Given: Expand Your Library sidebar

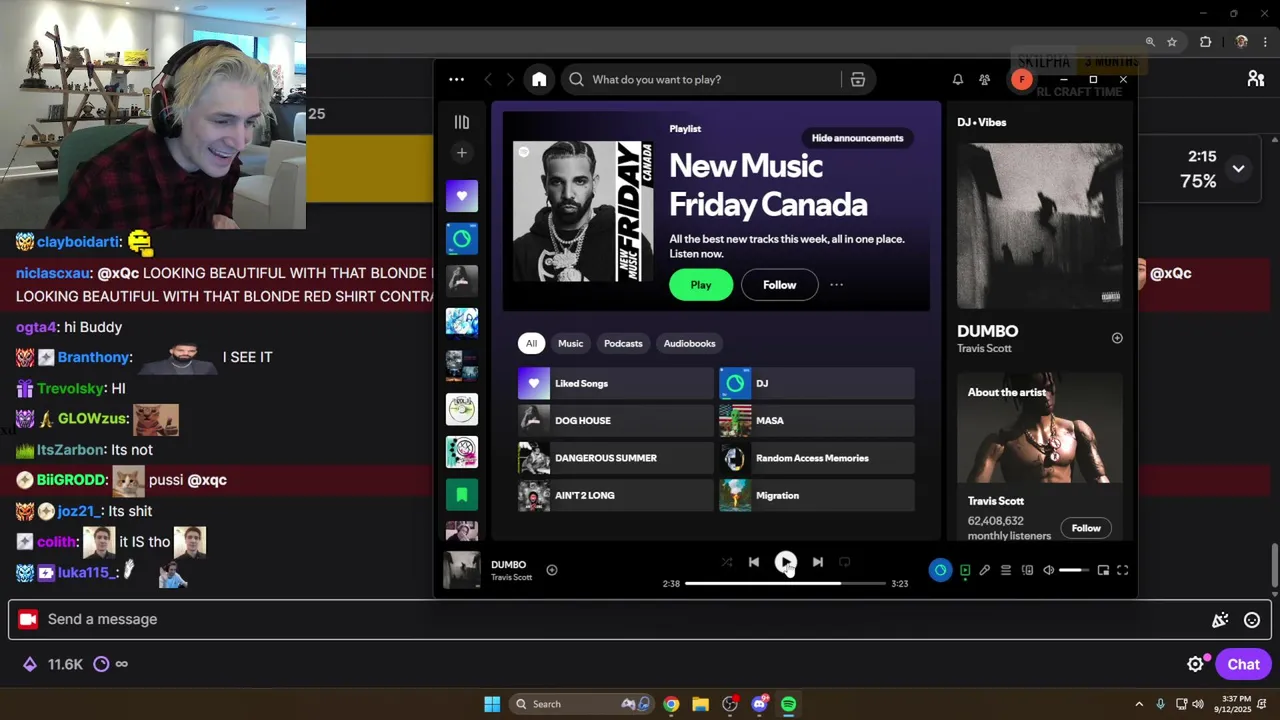Looking at the screenshot, I should tap(461, 122).
